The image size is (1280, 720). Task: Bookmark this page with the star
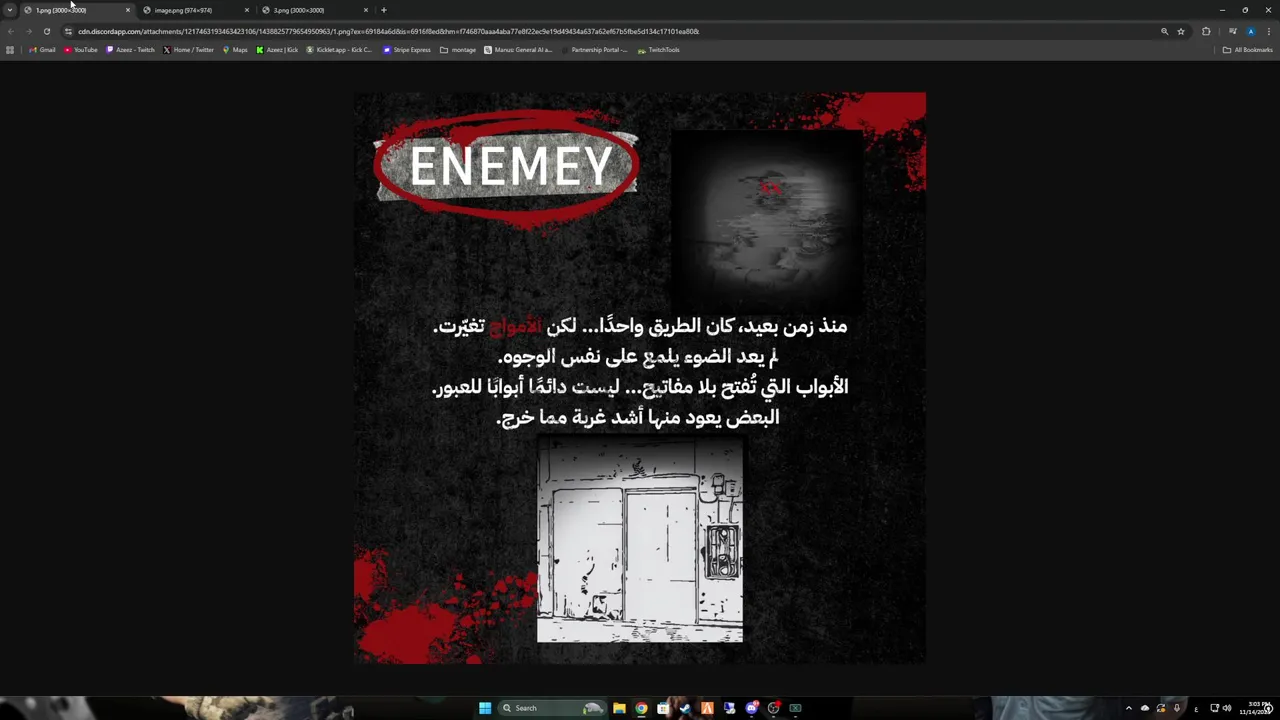(x=1181, y=31)
